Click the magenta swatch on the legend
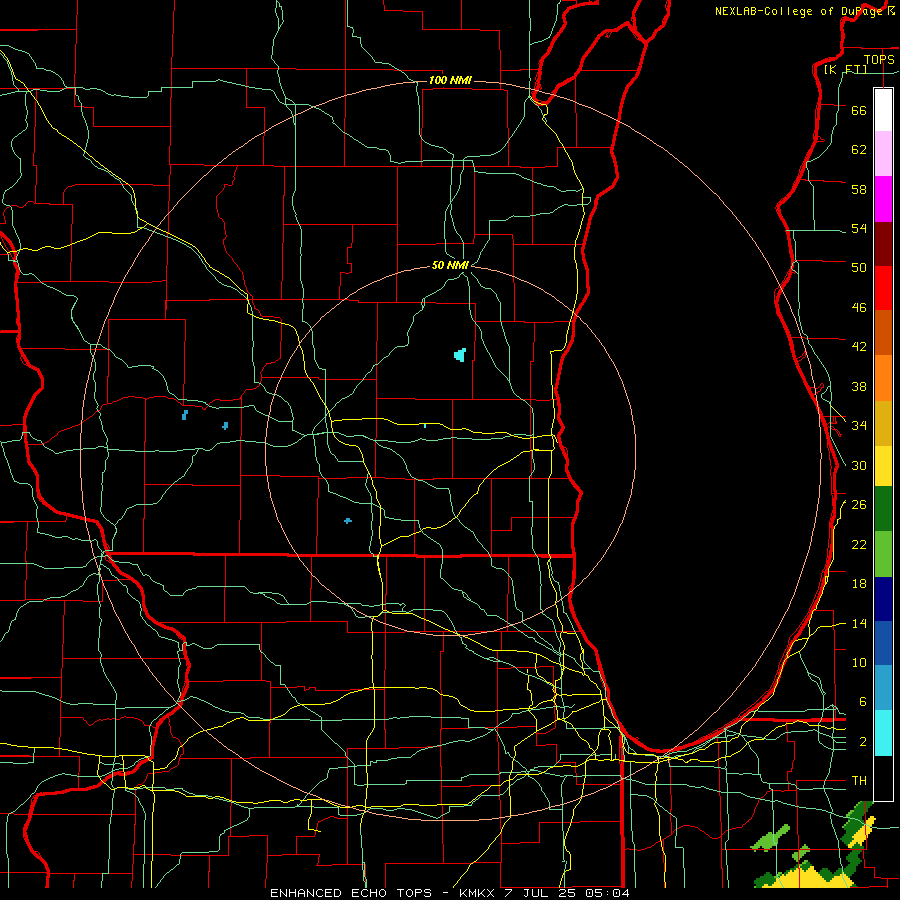The height and width of the screenshot is (900, 900). (883, 199)
